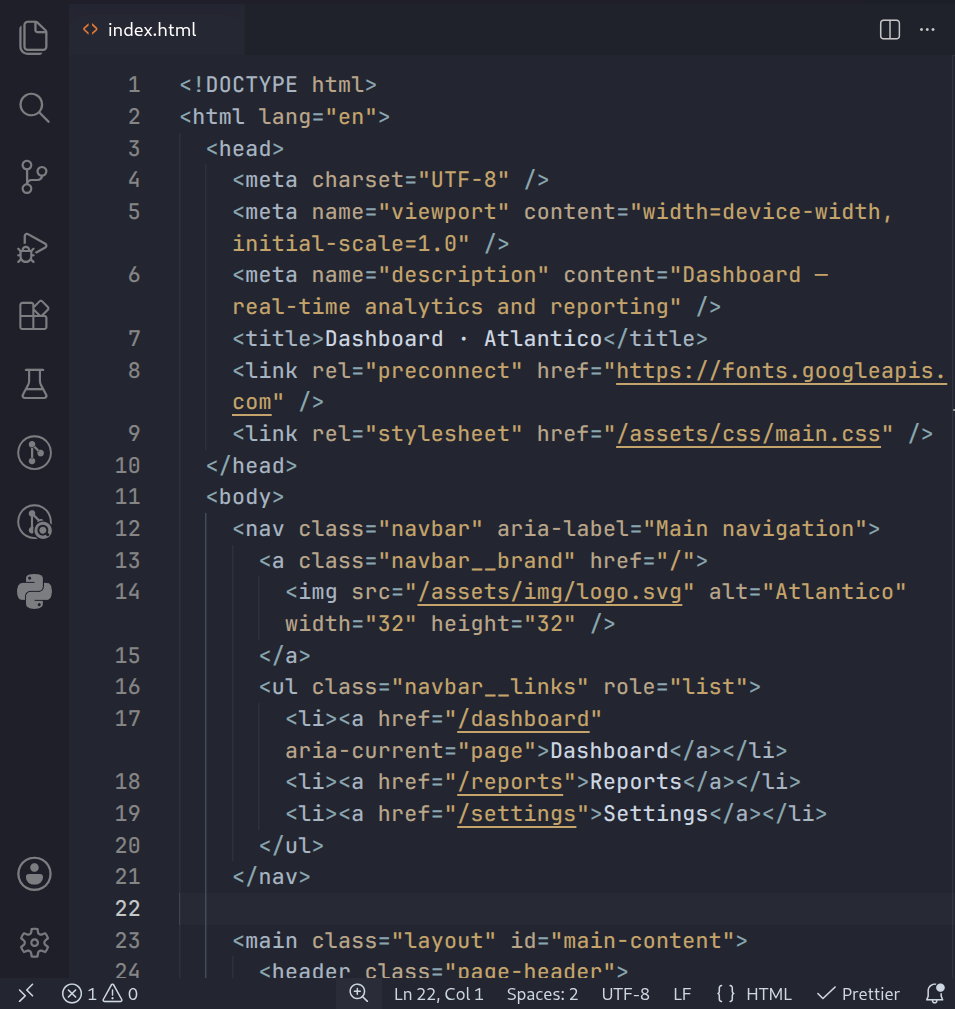The image size is (955, 1009).
Task: Open the Run and Debug view
Action: pyautogui.click(x=33, y=247)
